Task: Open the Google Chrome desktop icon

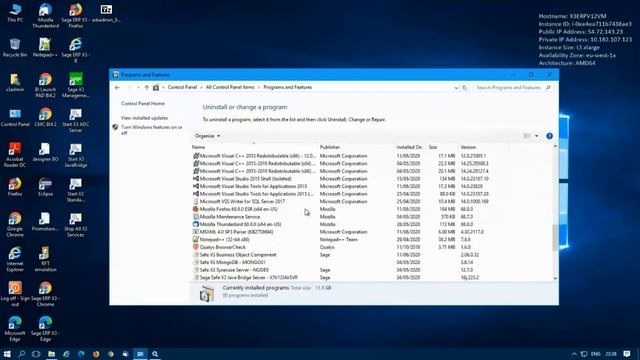Action: click(x=15, y=224)
